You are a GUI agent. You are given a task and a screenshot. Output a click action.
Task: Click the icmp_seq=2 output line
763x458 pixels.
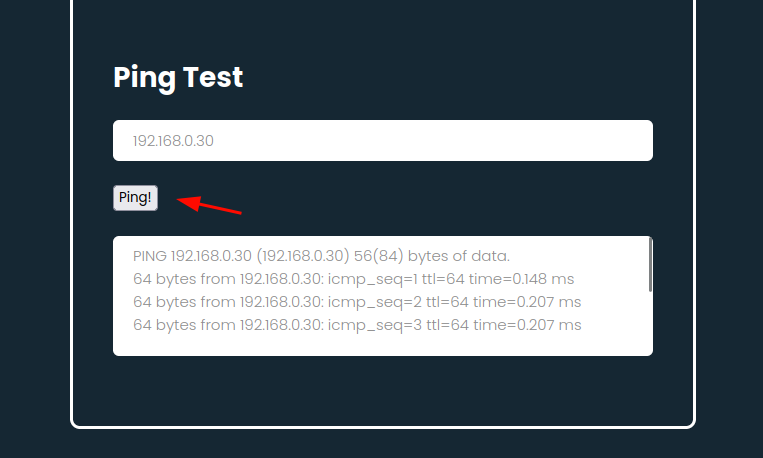[357, 302]
